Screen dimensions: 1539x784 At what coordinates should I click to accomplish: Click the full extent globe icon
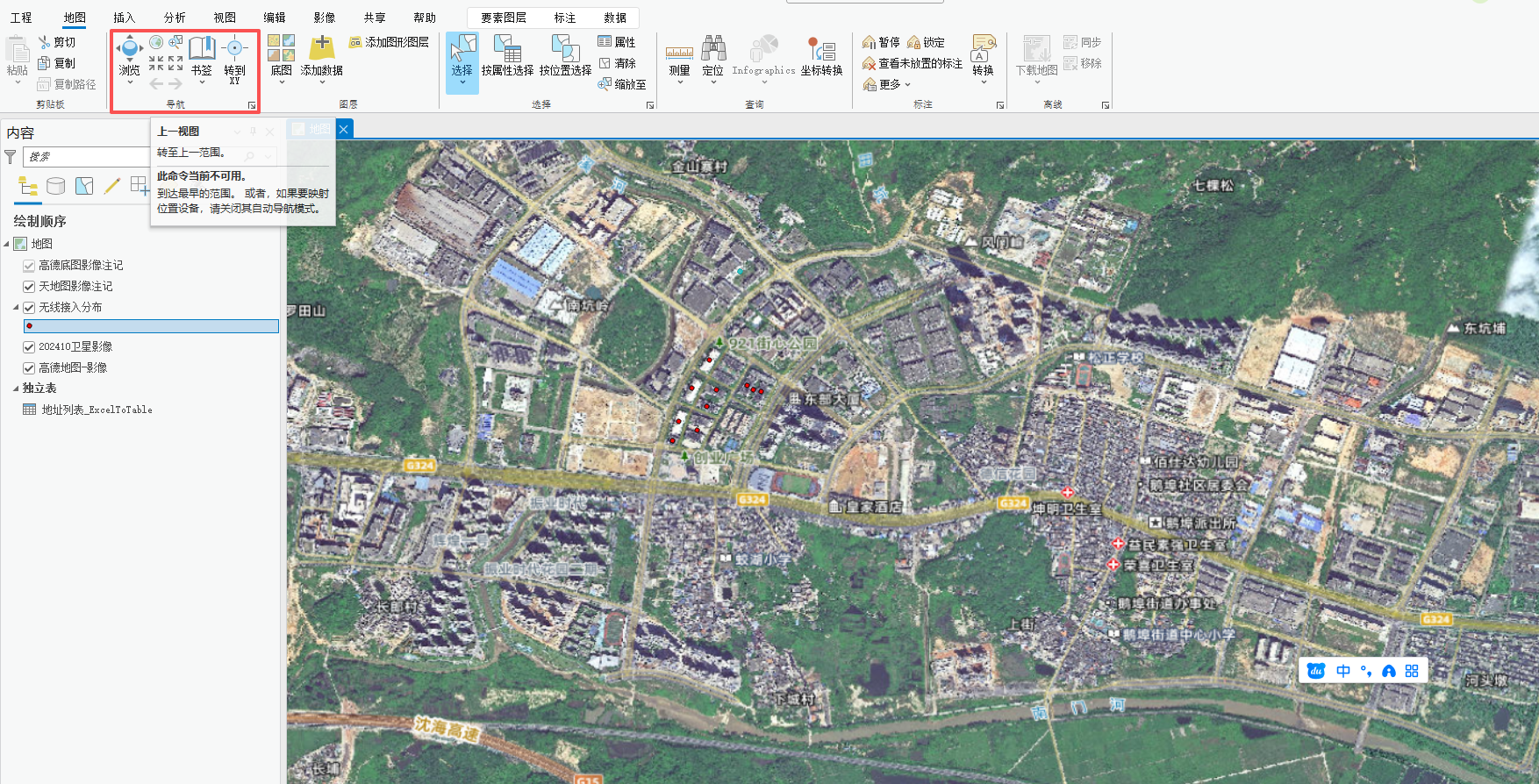point(156,42)
